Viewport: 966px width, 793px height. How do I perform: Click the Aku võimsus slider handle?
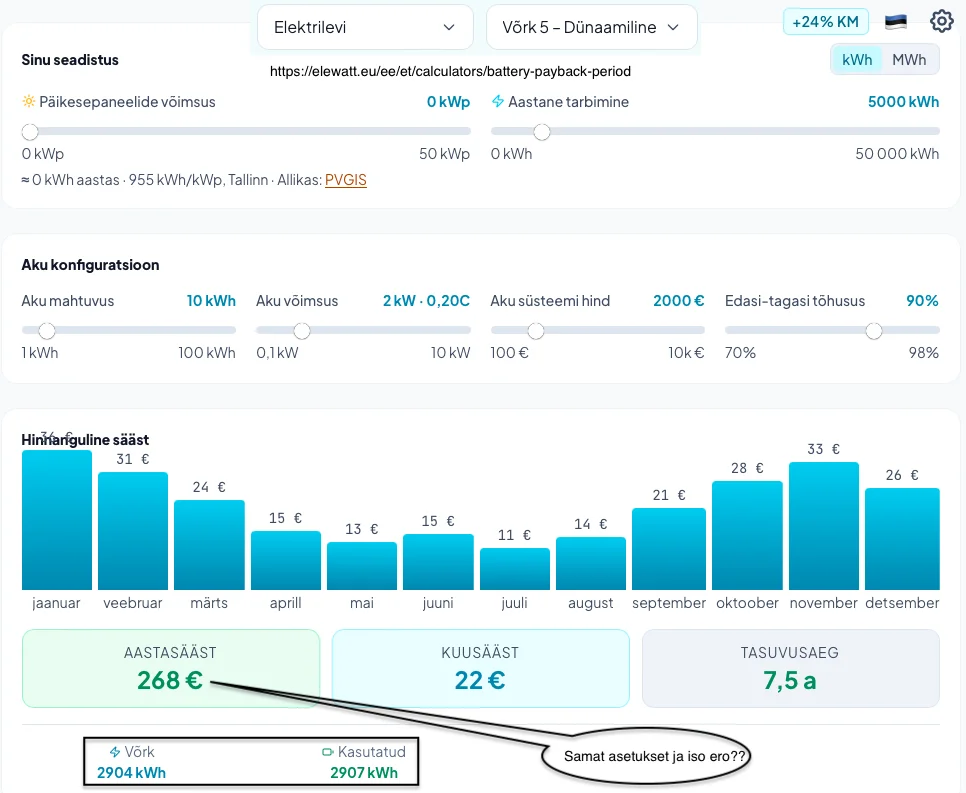point(302,331)
